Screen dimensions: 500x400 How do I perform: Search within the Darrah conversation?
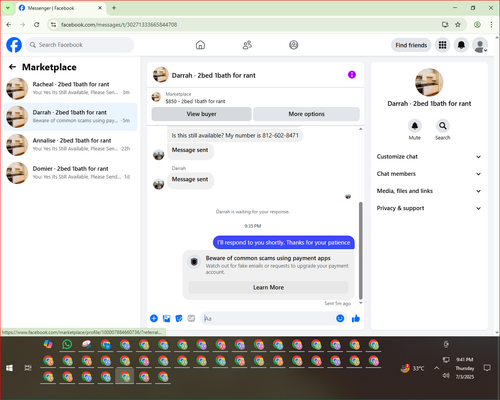coord(443,126)
